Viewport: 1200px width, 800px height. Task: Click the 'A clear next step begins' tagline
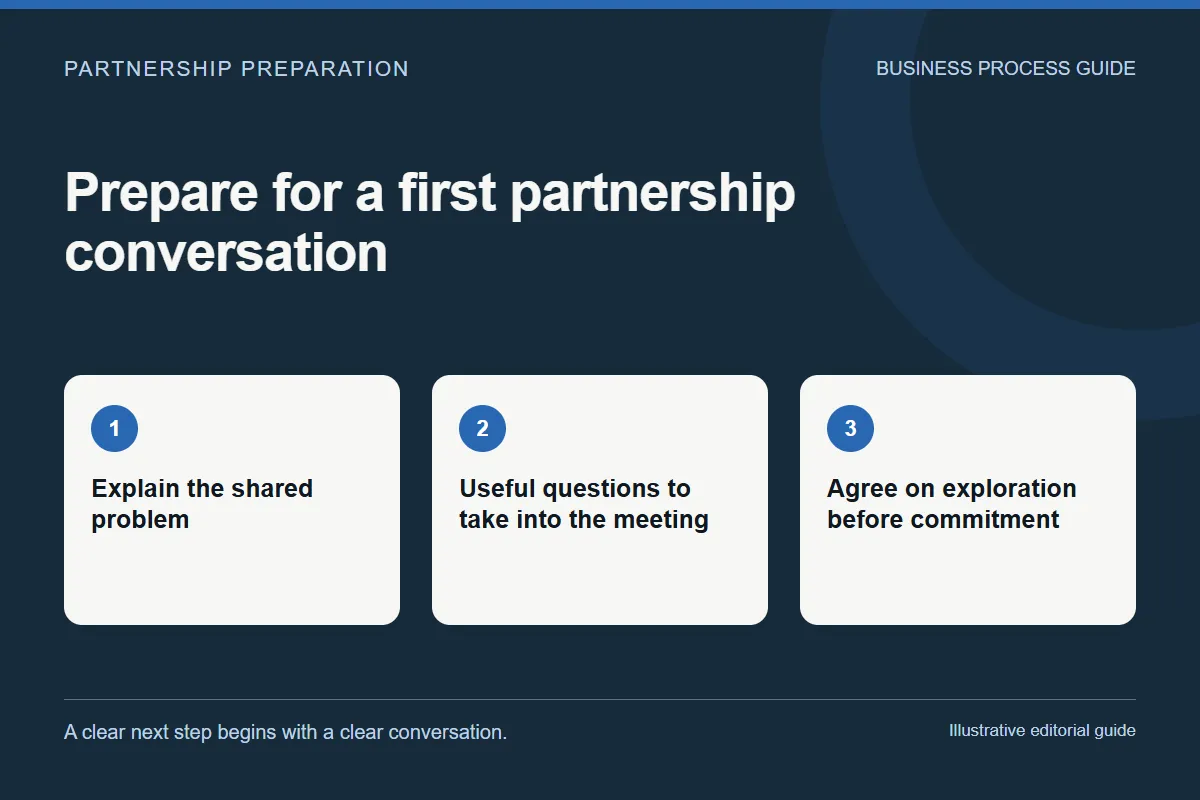286,732
